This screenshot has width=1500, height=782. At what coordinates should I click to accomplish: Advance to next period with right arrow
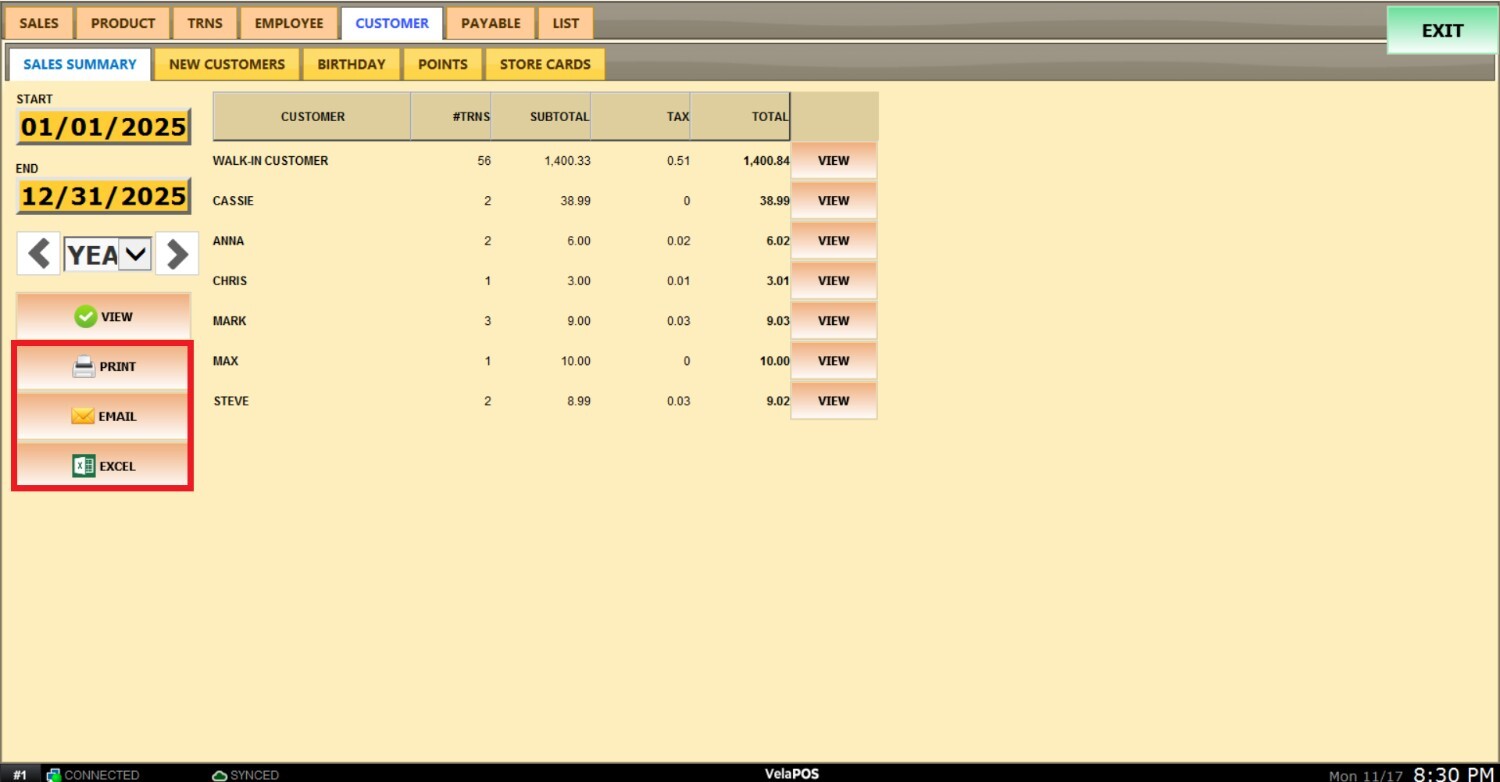(x=177, y=254)
